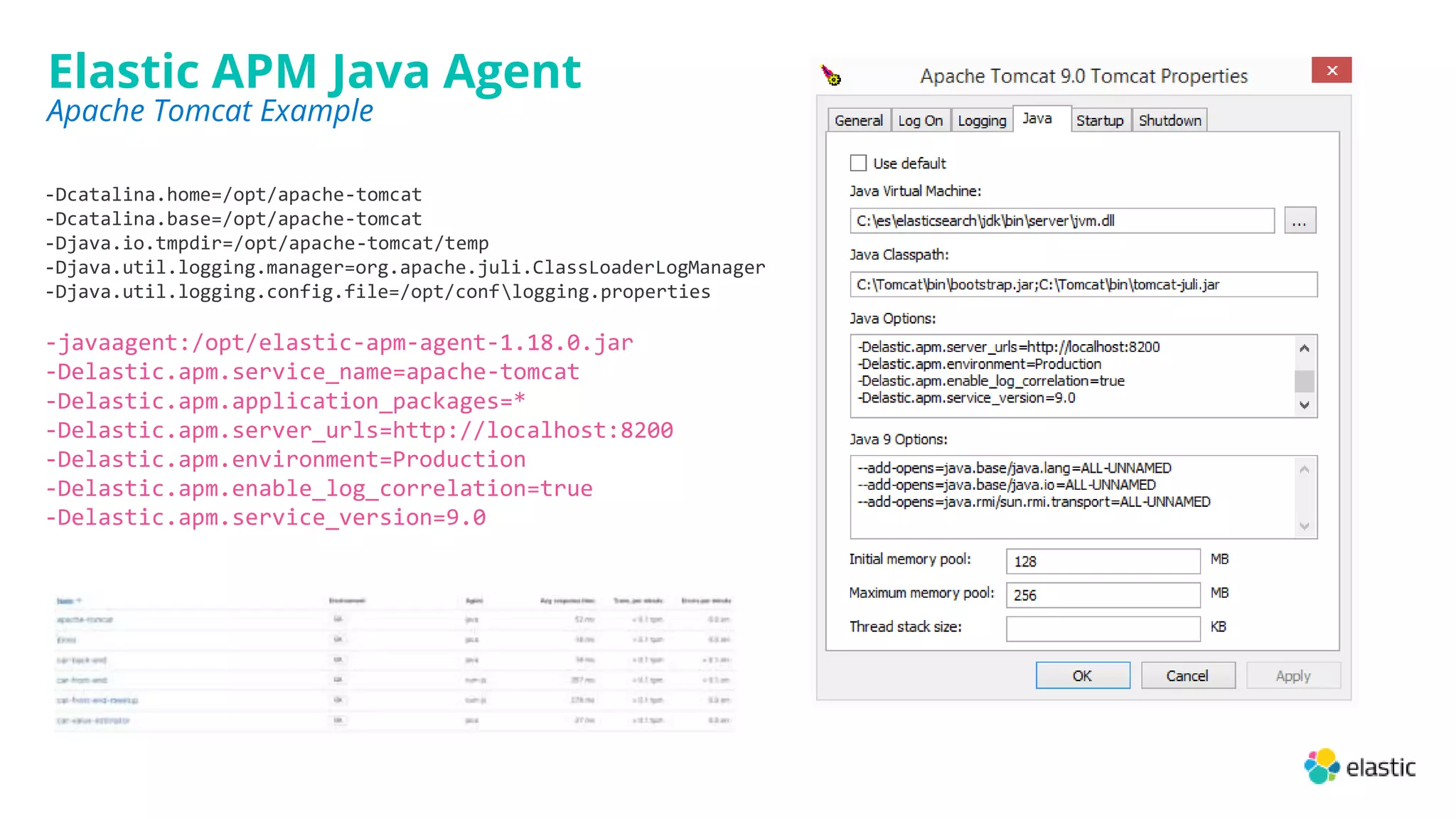The height and width of the screenshot is (819, 1456).
Task: Click the --add-opens java.rmi/sun.rmi.transport line in Java 9 Options
Action: (1034, 502)
